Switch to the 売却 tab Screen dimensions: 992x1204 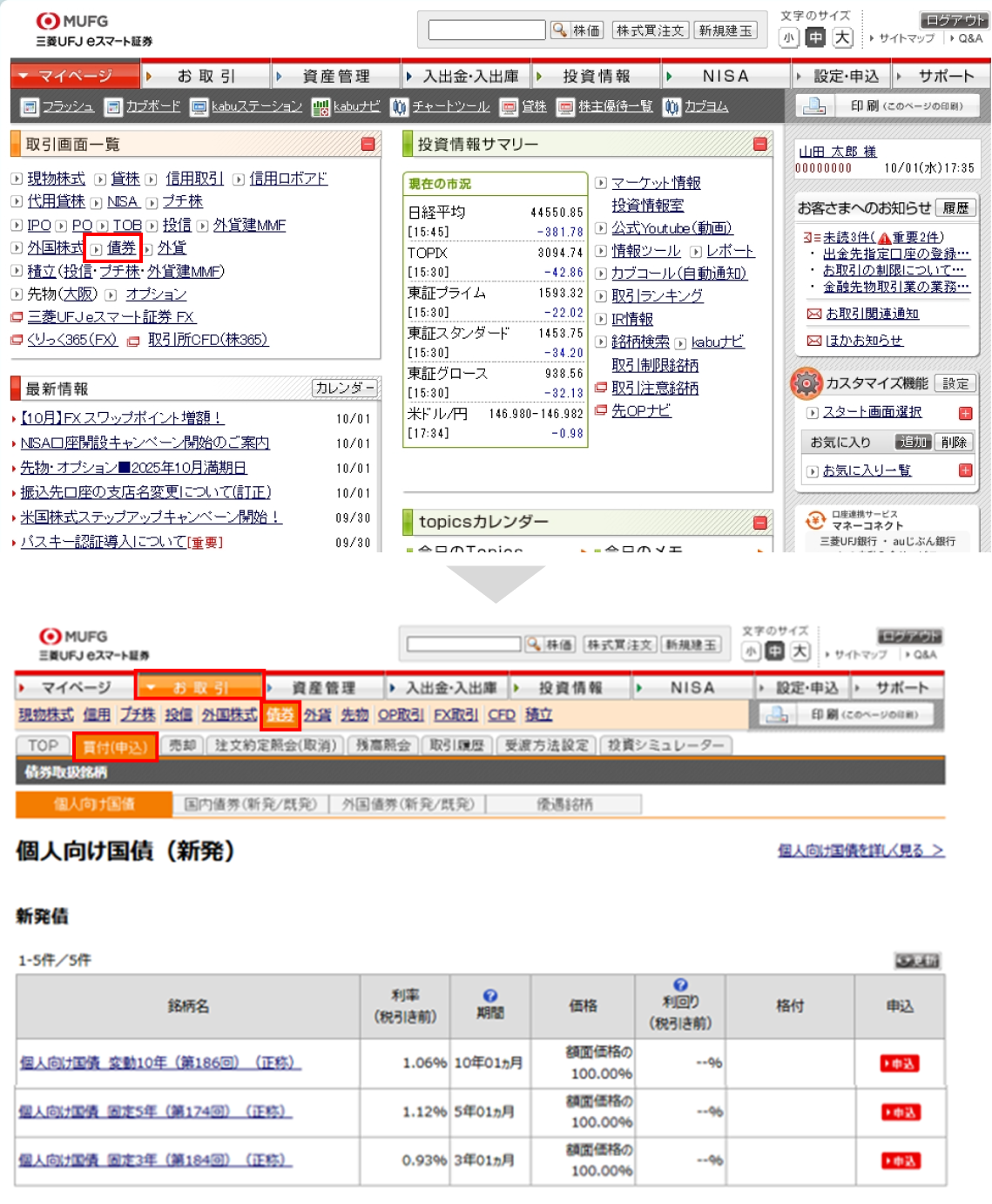coord(183,746)
